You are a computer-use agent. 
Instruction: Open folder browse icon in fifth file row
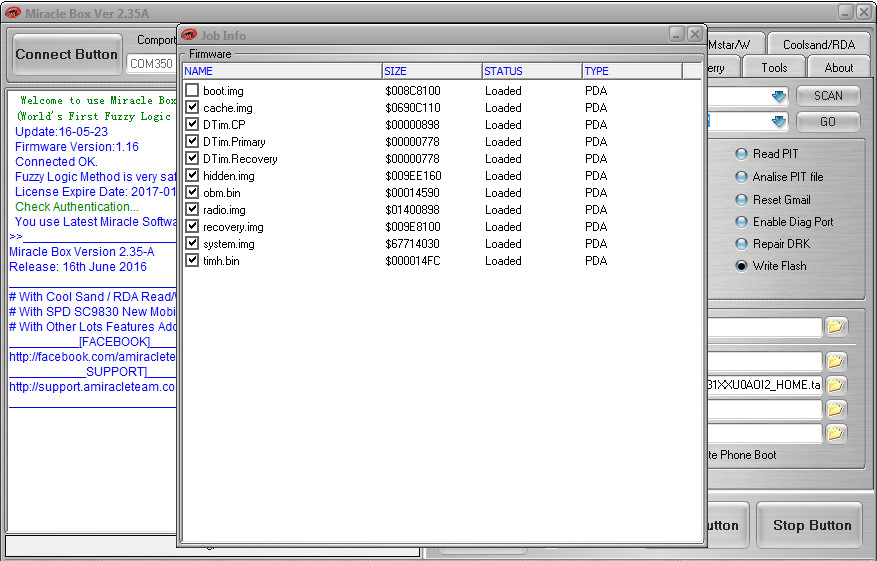click(x=836, y=433)
